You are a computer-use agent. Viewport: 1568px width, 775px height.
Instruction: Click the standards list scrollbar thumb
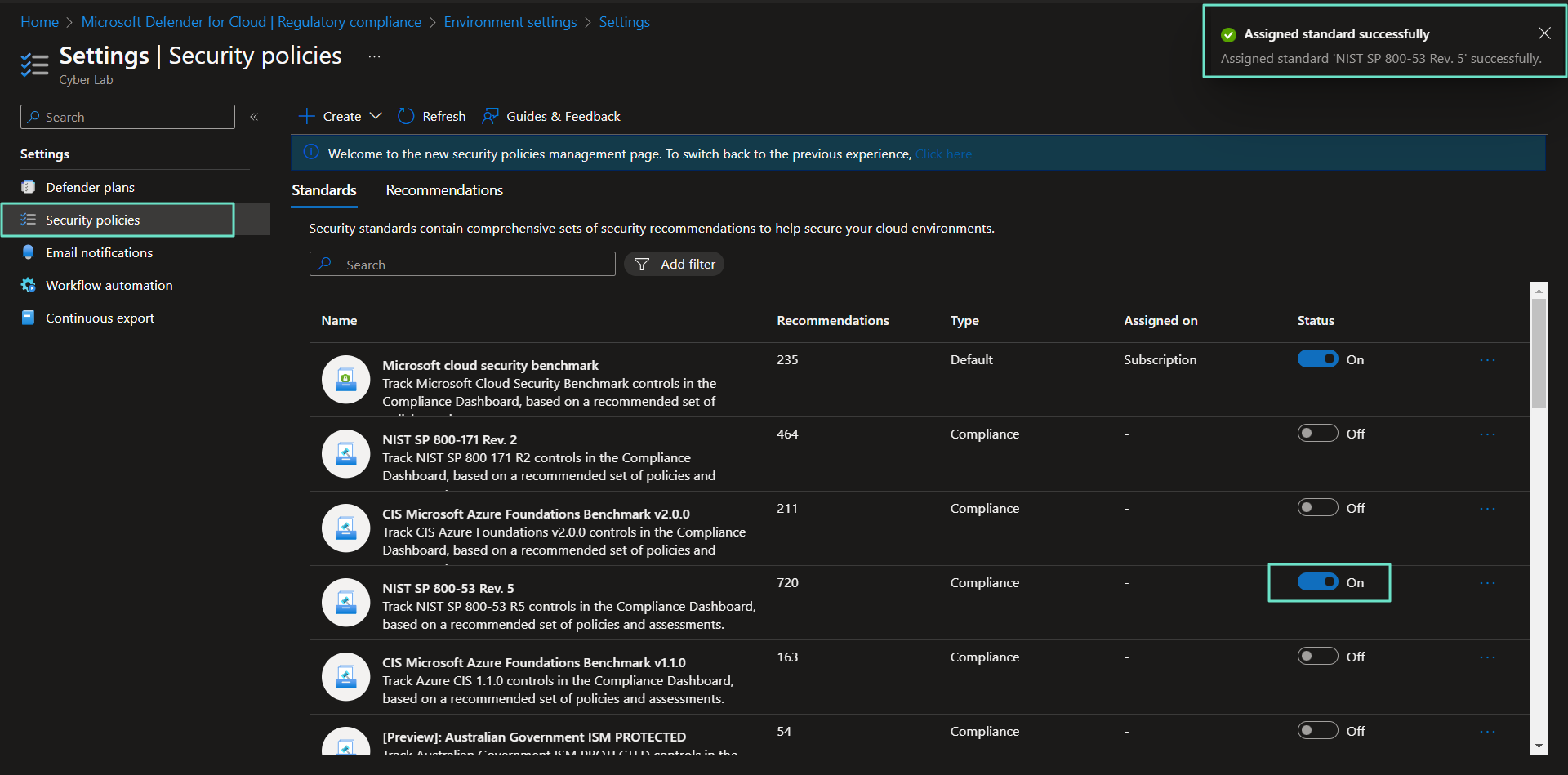coord(1539,353)
